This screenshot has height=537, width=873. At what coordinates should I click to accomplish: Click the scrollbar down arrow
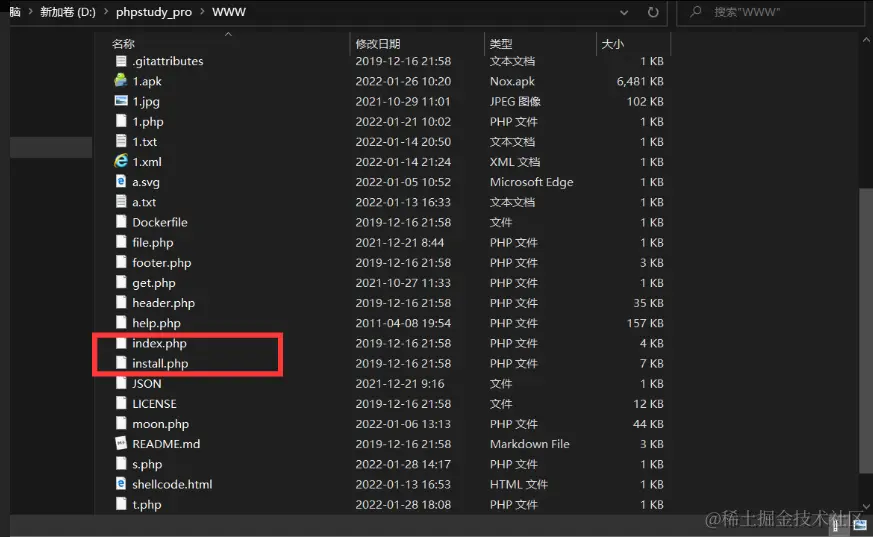pyautogui.click(x=866, y=506)
